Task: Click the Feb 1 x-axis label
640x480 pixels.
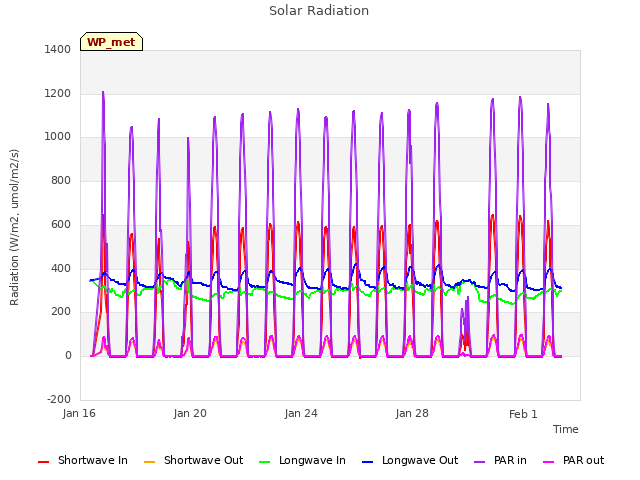Action: click(523, 414)
